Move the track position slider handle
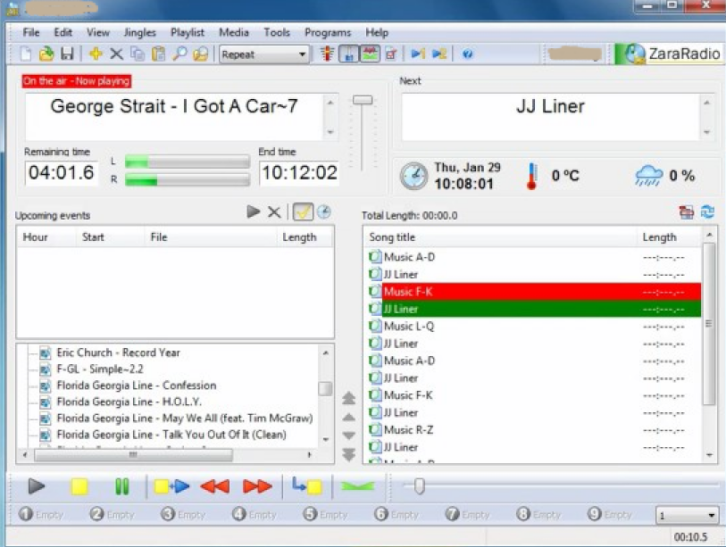This screenshot has height=547, width=726. pyautogui.click(x=419, y=486)
